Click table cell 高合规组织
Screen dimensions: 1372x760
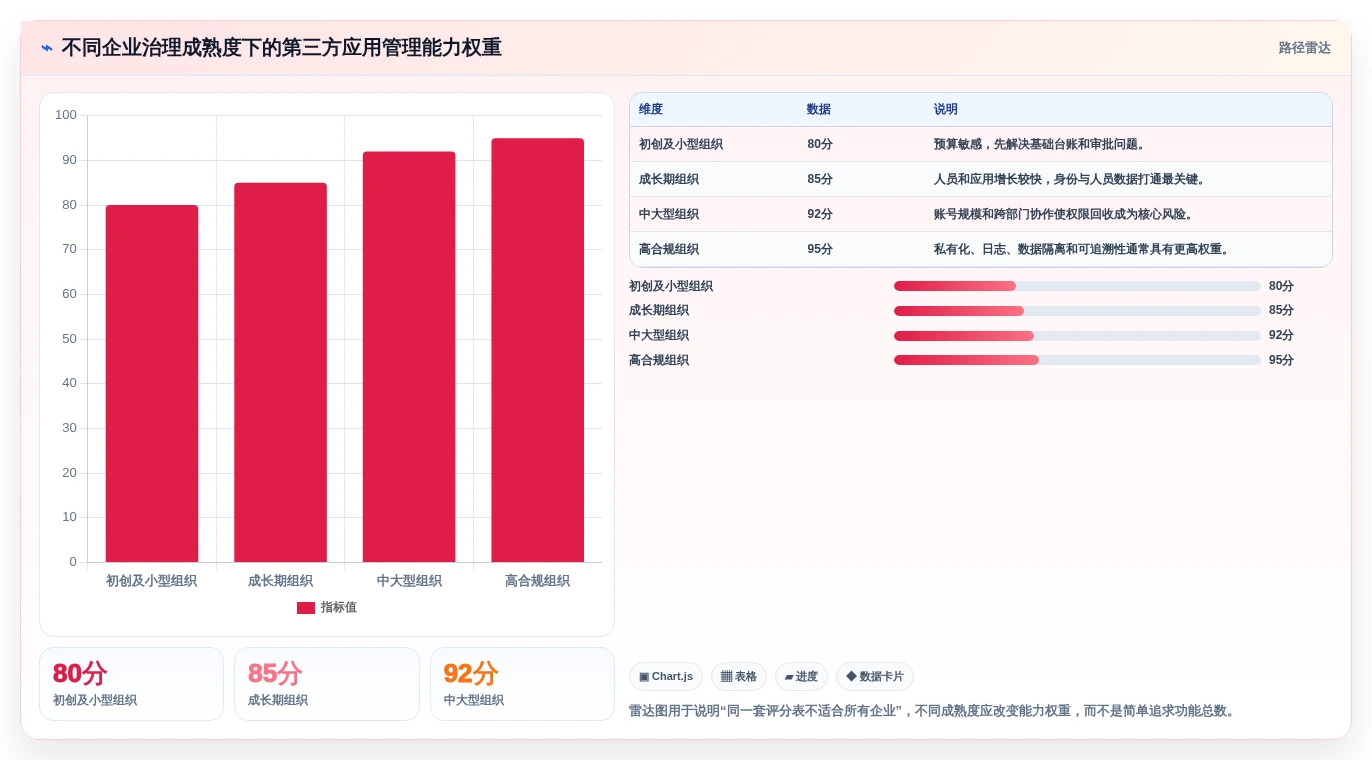tap(669, 249)
